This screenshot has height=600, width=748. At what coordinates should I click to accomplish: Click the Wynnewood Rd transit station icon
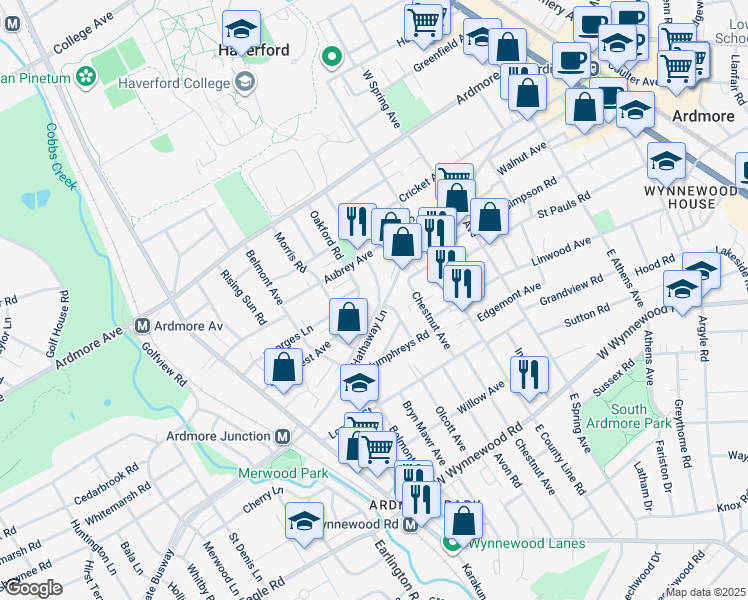pyautogui.click(x=410, y=525)
